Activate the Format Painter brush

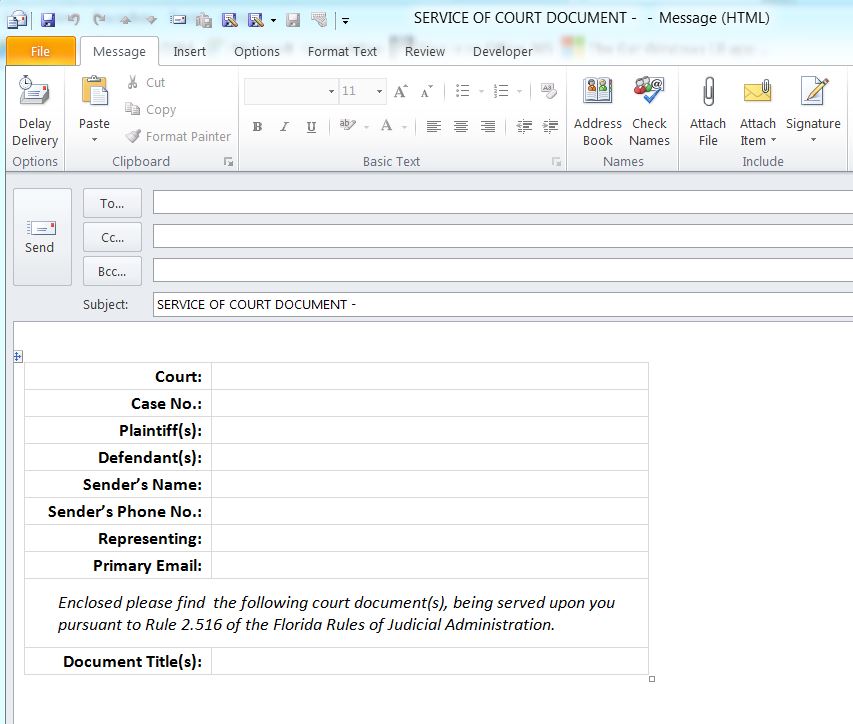[177, 136]
